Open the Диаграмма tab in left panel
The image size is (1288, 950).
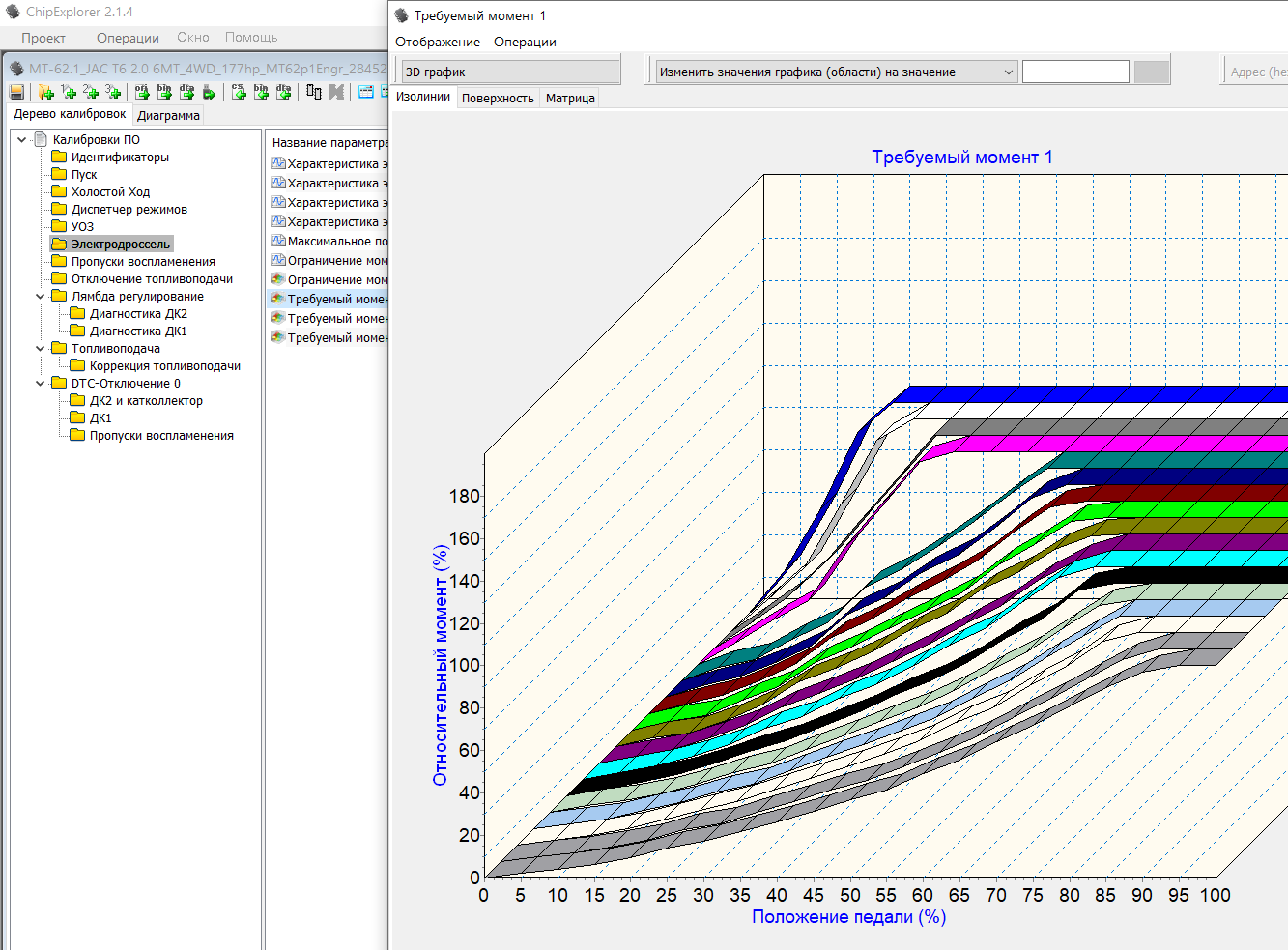click(168, 115)
